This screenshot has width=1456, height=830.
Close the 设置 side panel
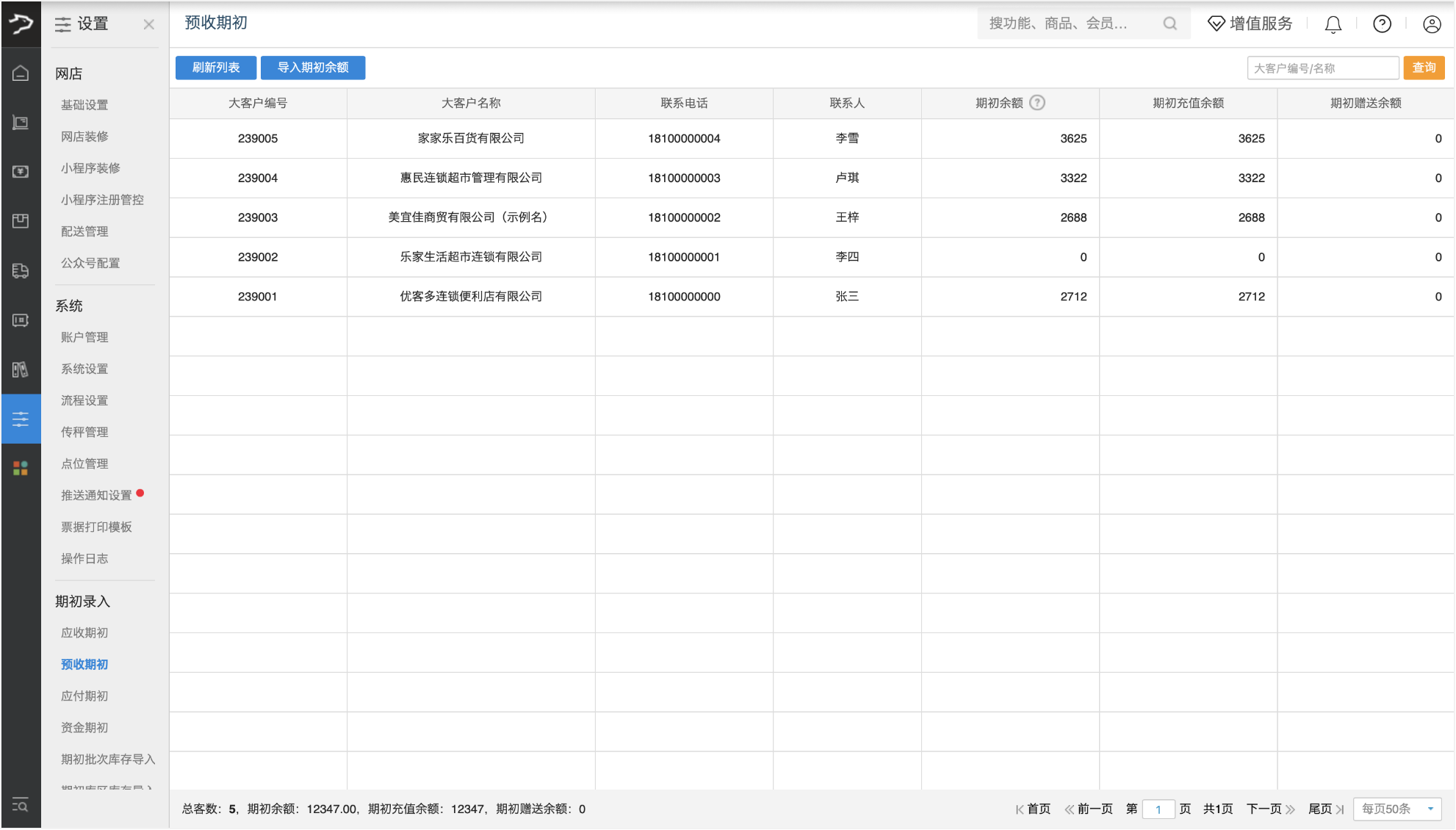pyautogui.click(x=148, y=24)
